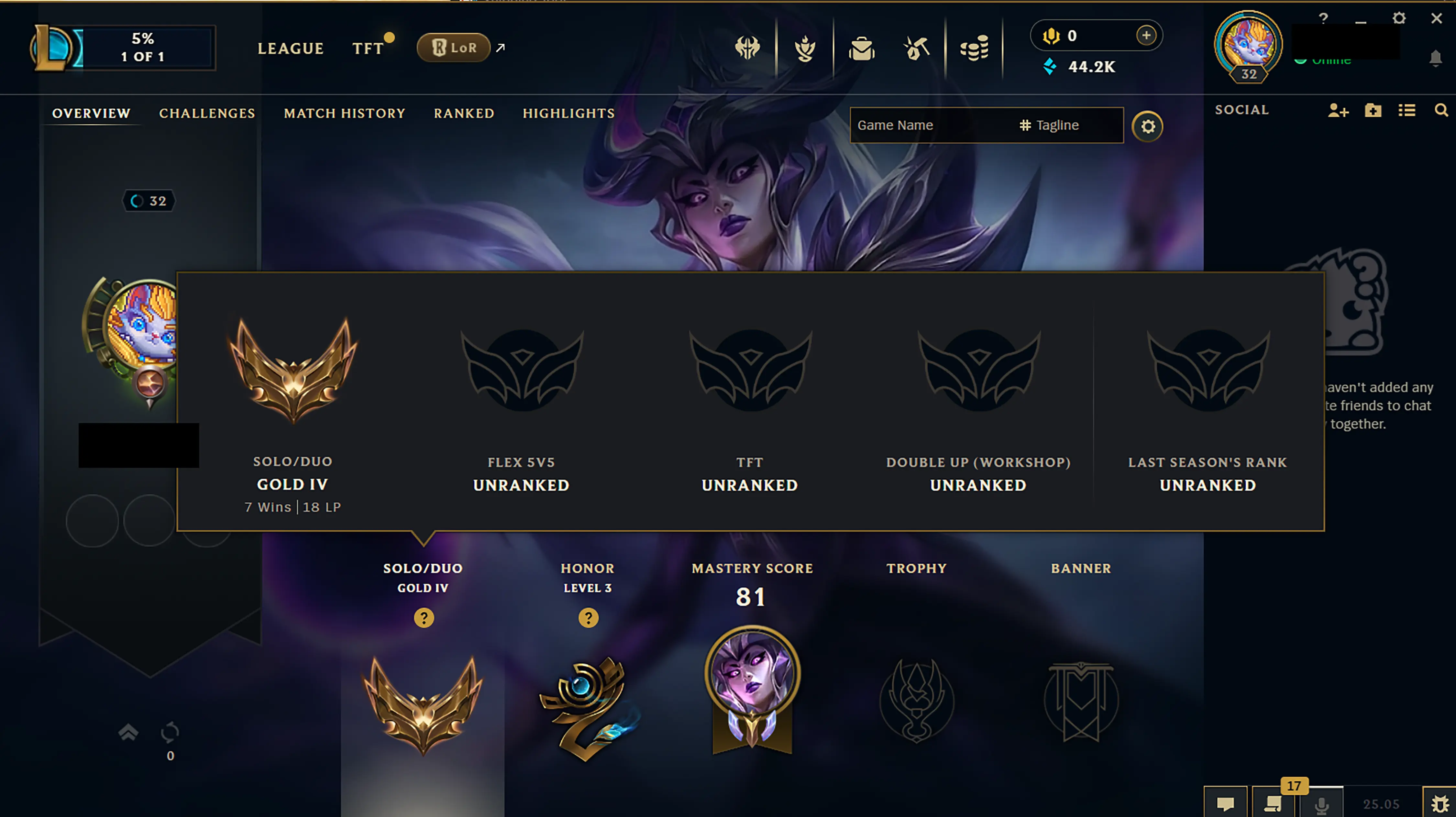Viewport: 1456px width, 817px height.
Task: Open the missions icon with badge 17
Action: click(1274, 803)
